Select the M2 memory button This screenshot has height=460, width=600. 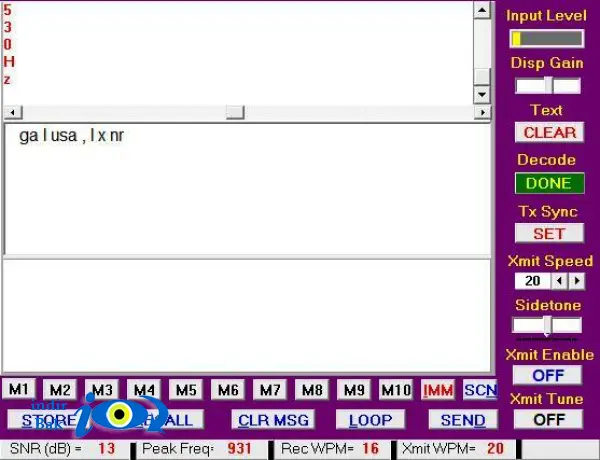click(60, 390)
